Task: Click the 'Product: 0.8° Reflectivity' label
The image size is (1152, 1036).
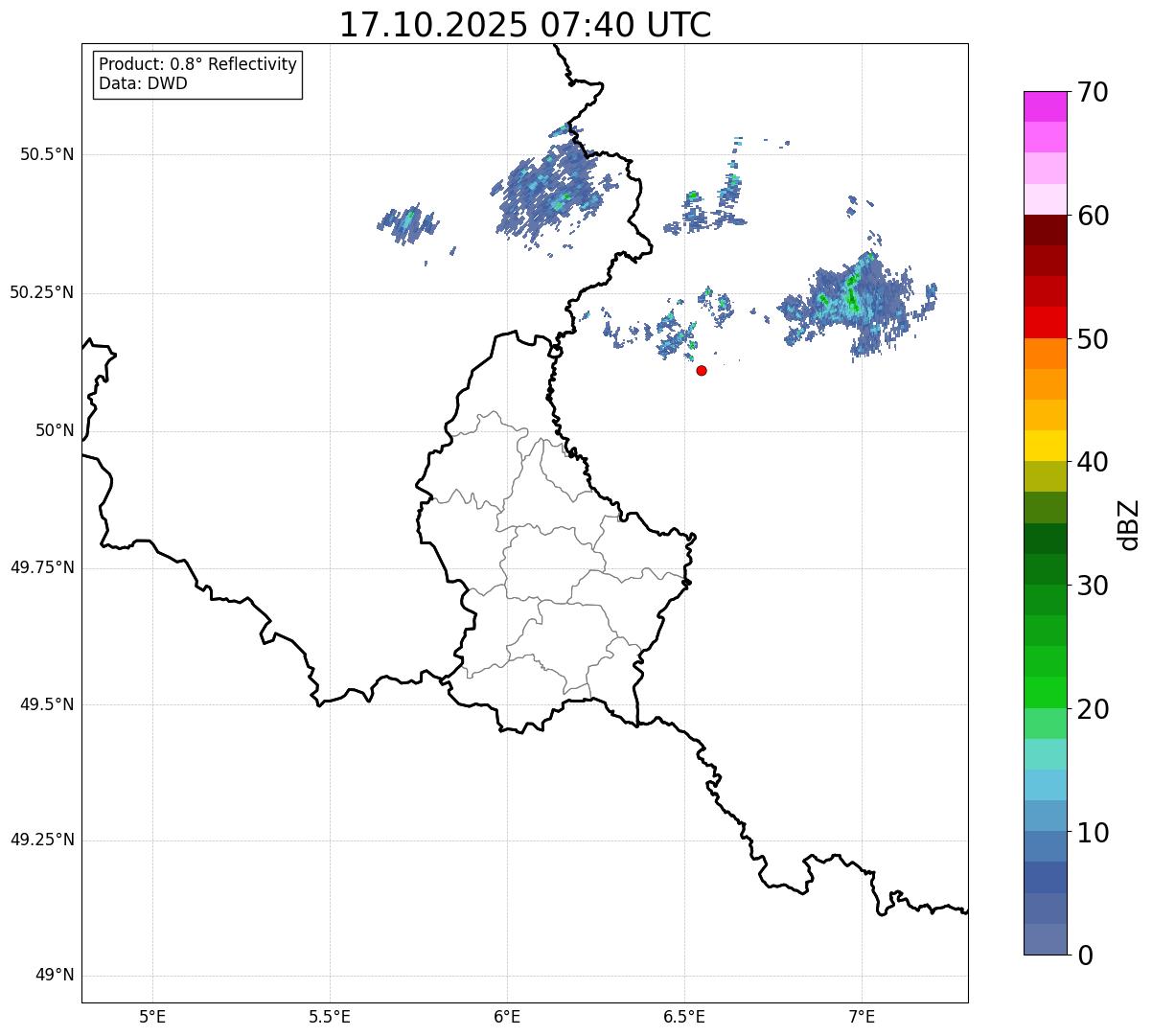Action: tap(198, 64)
